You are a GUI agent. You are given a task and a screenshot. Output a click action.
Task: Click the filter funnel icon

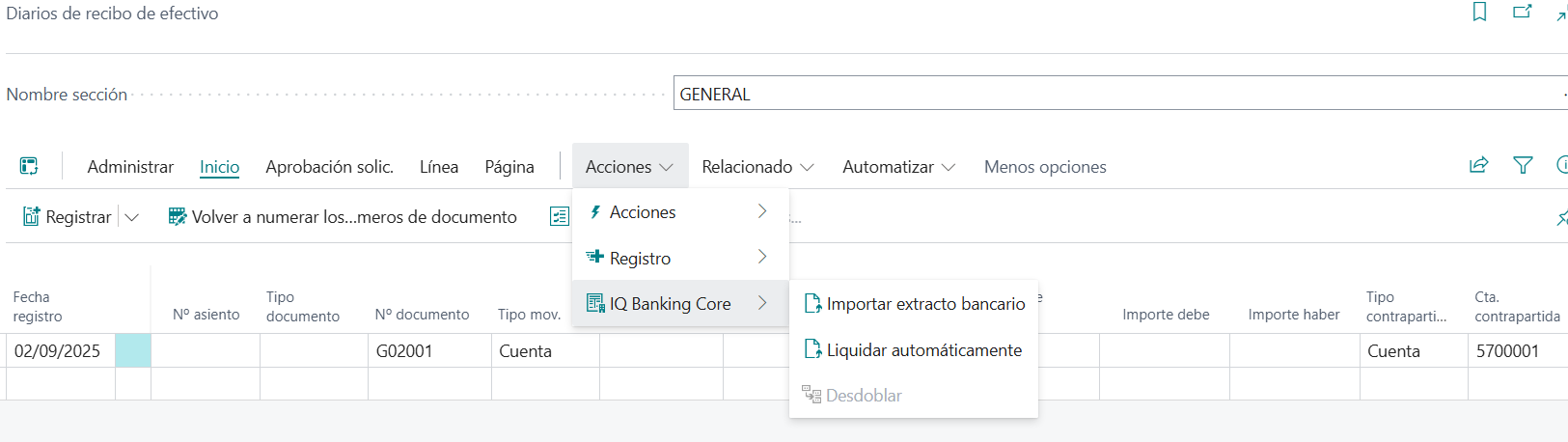[x=1523, y=165]
